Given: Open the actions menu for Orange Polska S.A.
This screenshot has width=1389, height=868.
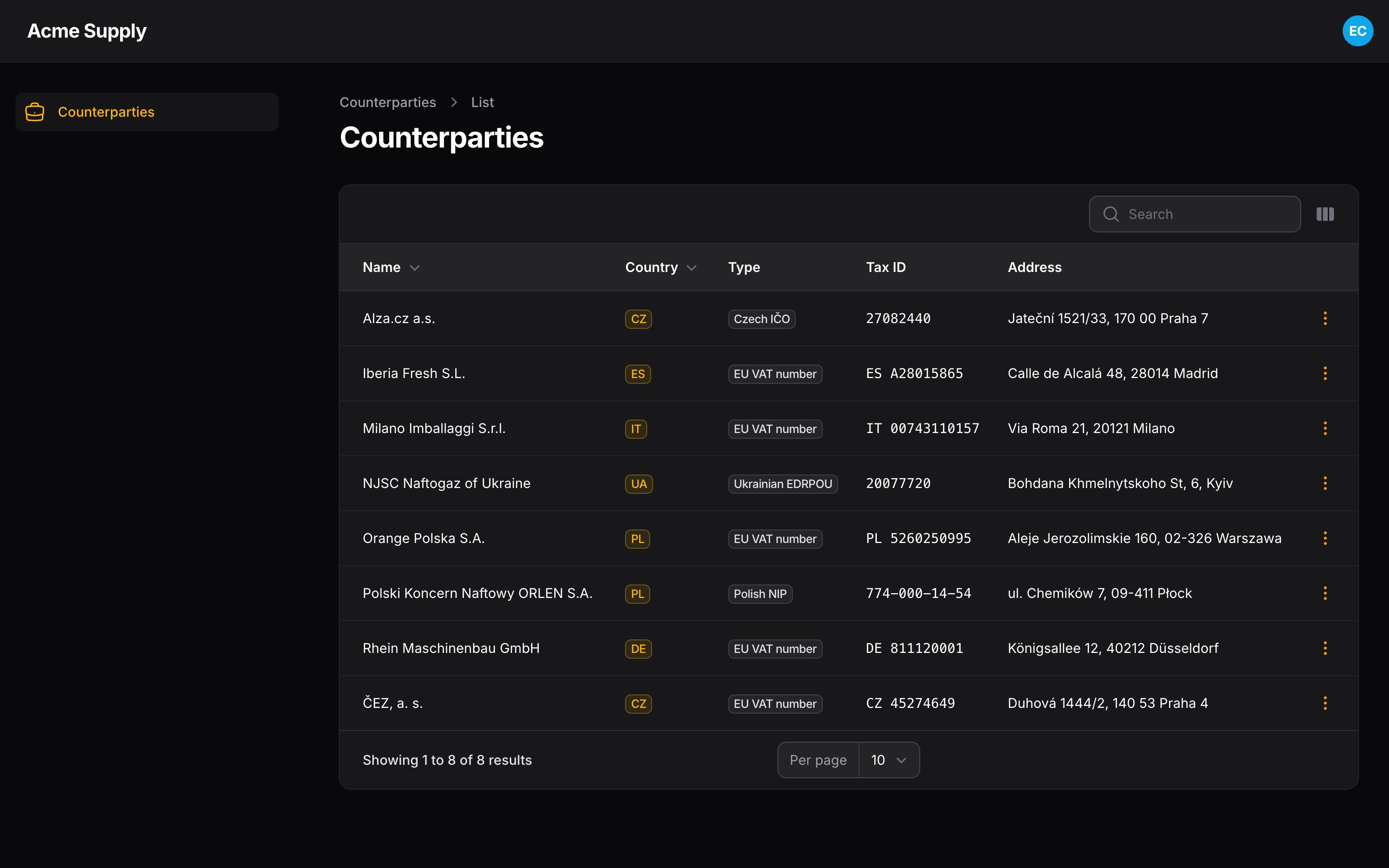Looking at the screenshot, I should point(1325,539).
